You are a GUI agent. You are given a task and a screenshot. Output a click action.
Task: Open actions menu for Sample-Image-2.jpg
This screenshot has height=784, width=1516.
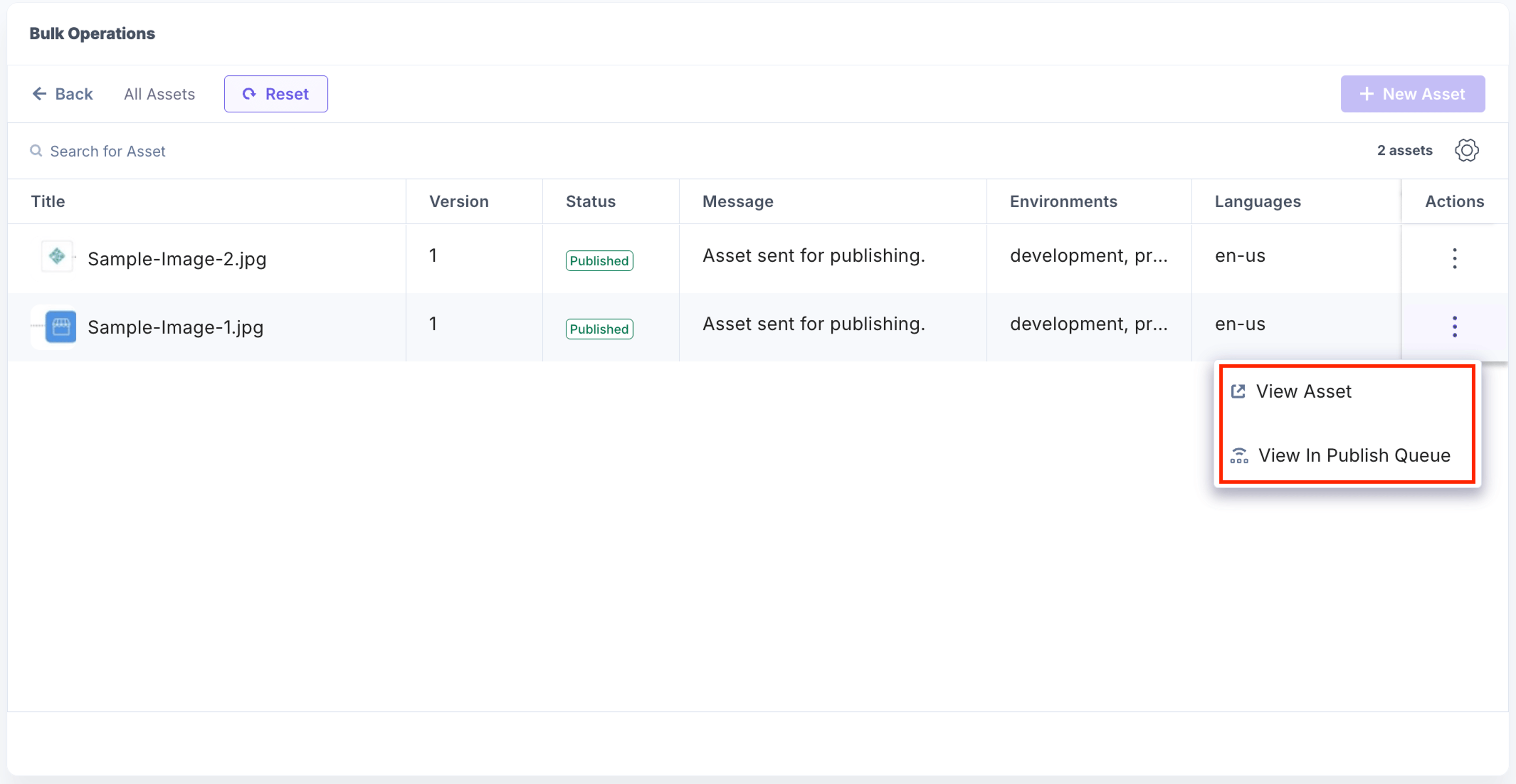click(1454, 259)
